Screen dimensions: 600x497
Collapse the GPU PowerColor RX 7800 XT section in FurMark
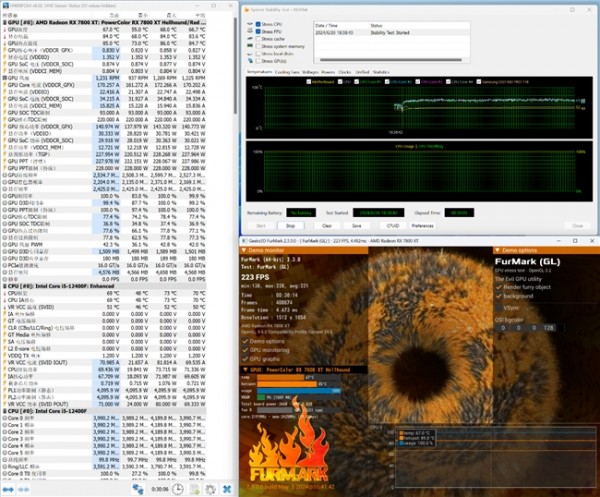(x=245, y=370)
